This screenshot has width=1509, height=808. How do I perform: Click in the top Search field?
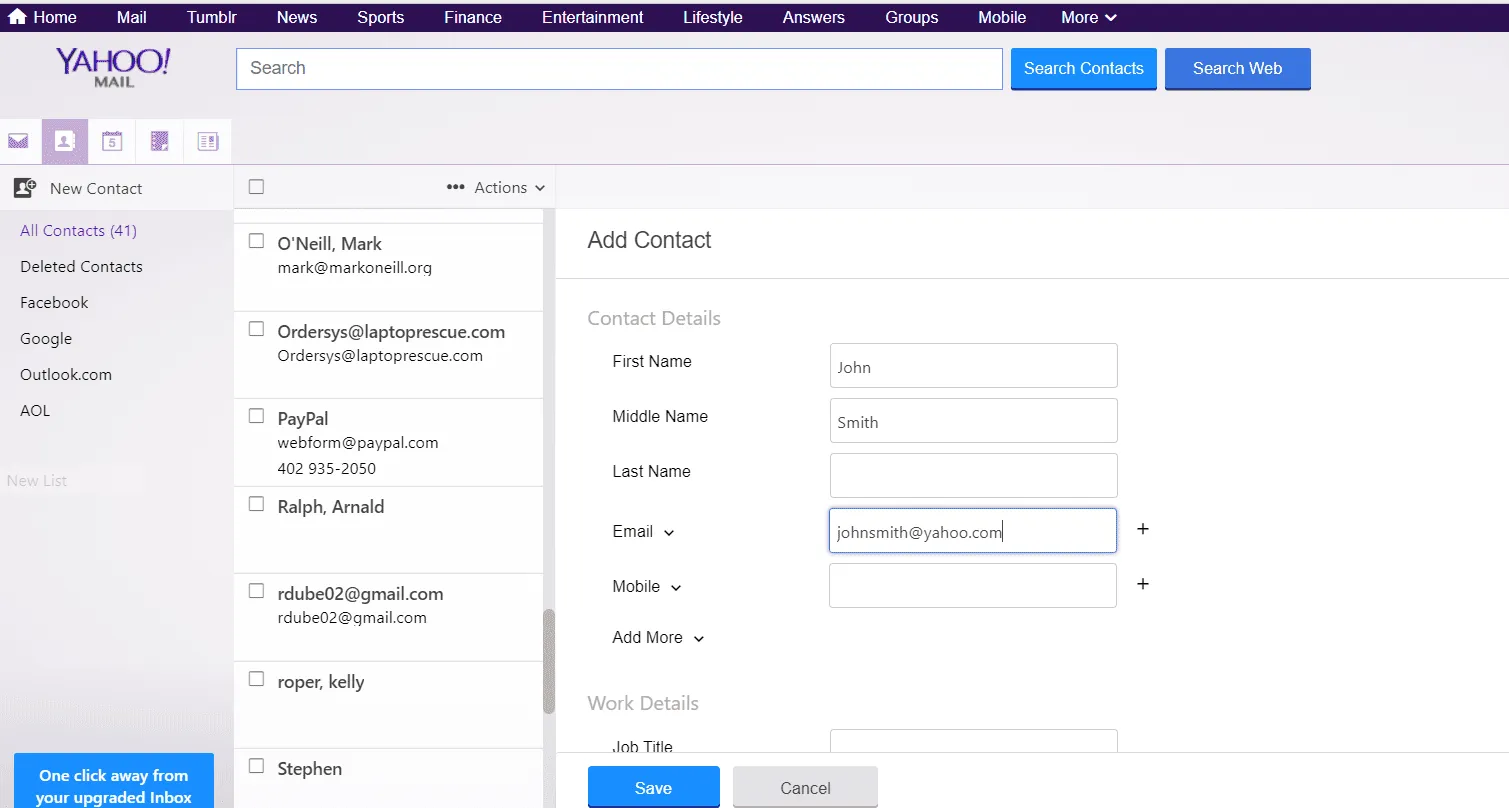[x=619, y=69]
